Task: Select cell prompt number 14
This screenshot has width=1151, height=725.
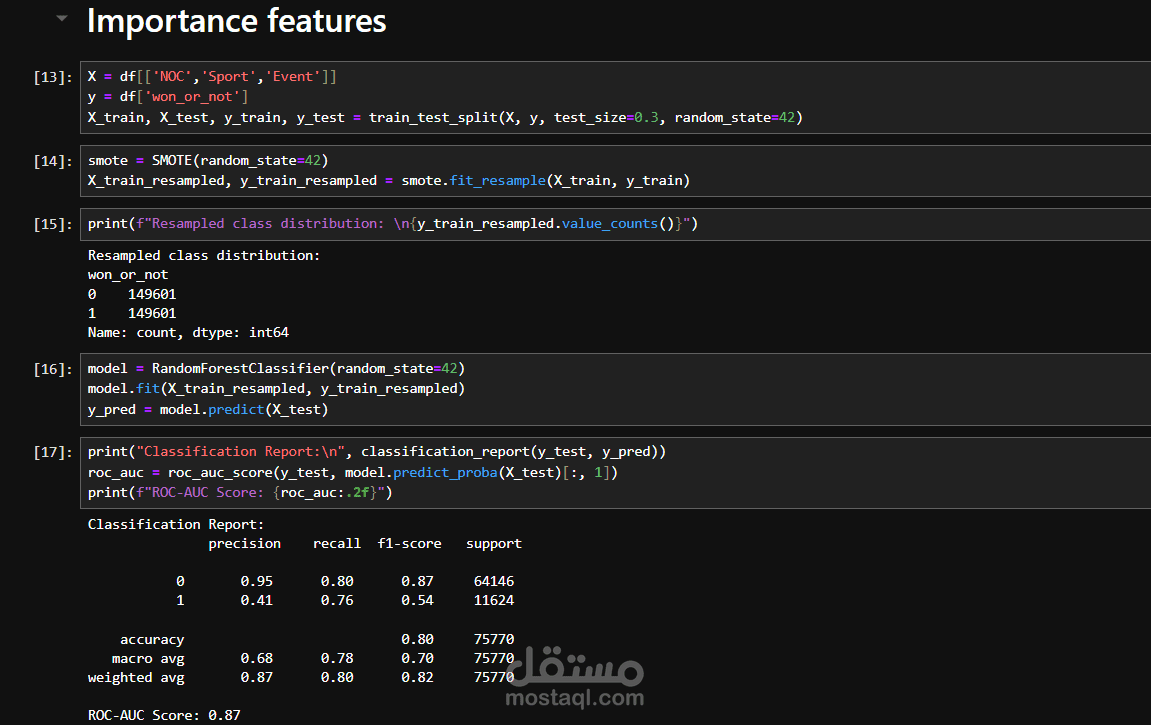Action: click(52, 161)
